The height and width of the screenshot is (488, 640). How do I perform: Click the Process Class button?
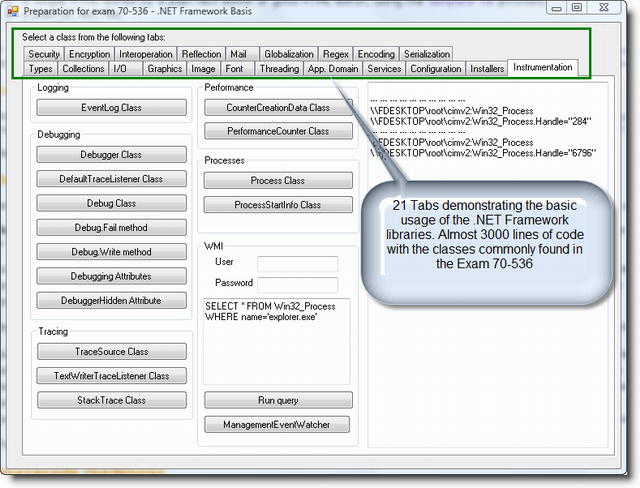pyautogui.click(x=278, y=180)
